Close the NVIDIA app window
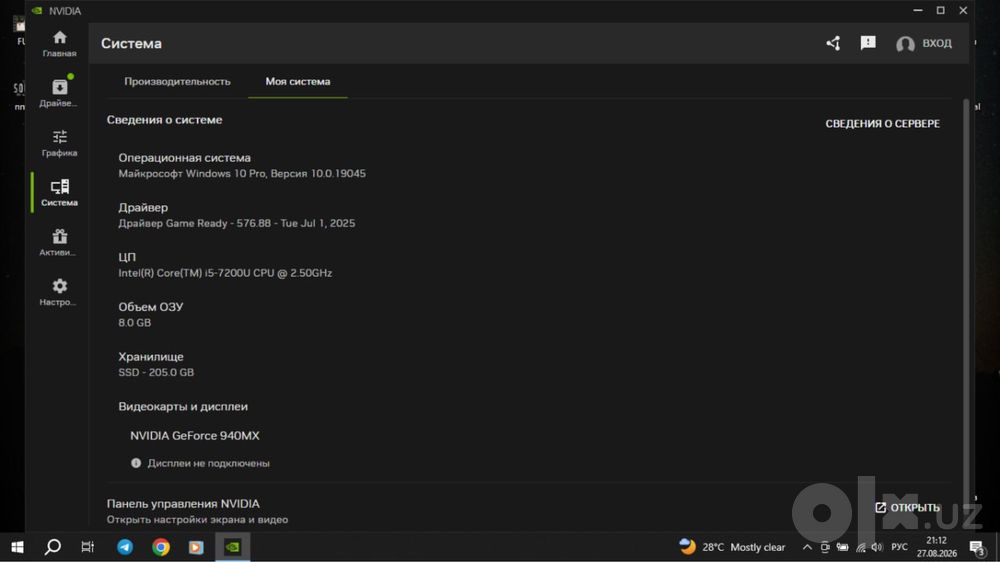 pyautogui.click(x=963, y=10)
